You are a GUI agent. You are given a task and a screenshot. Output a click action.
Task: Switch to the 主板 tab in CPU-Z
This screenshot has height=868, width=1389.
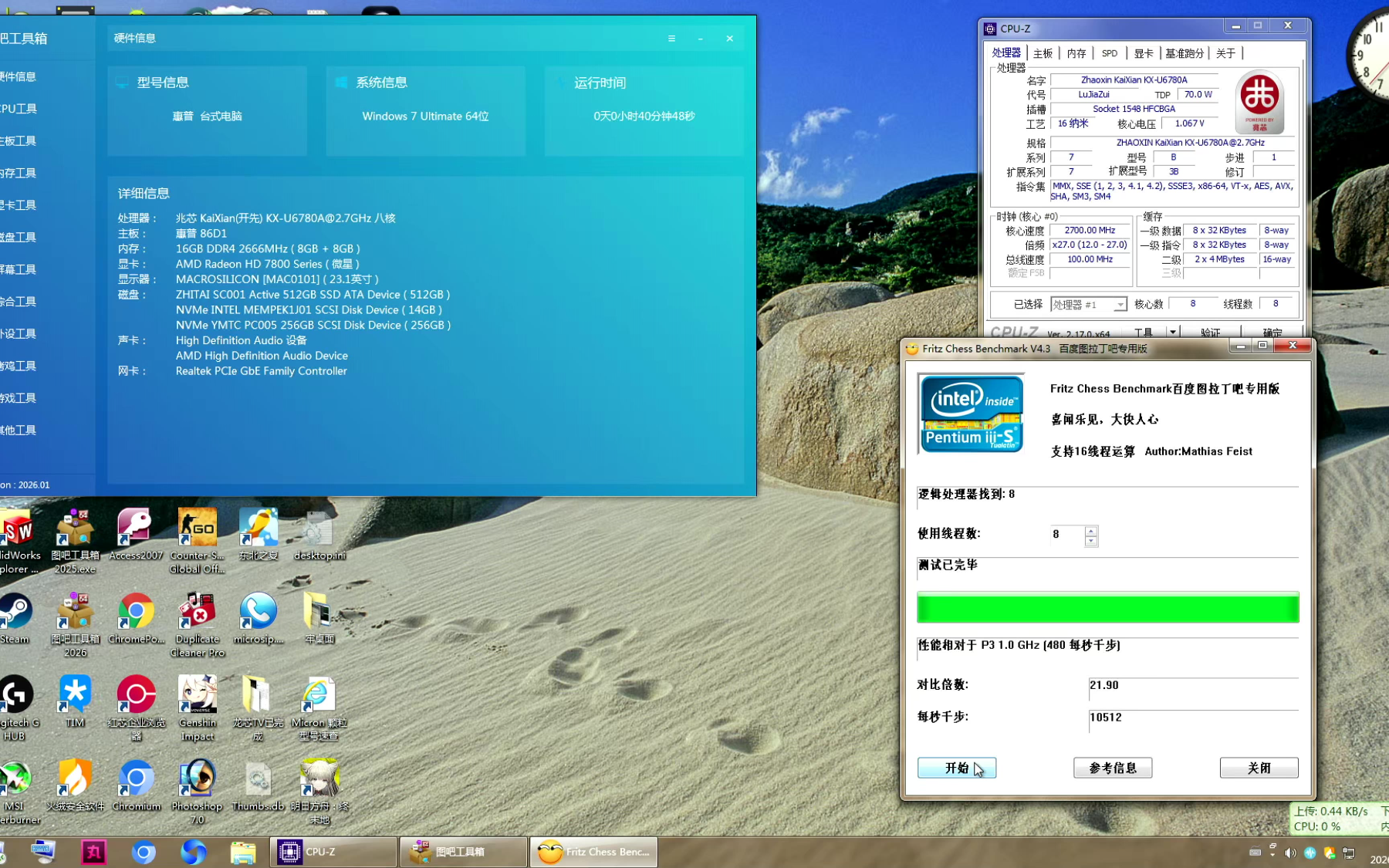click(1043, 53)
